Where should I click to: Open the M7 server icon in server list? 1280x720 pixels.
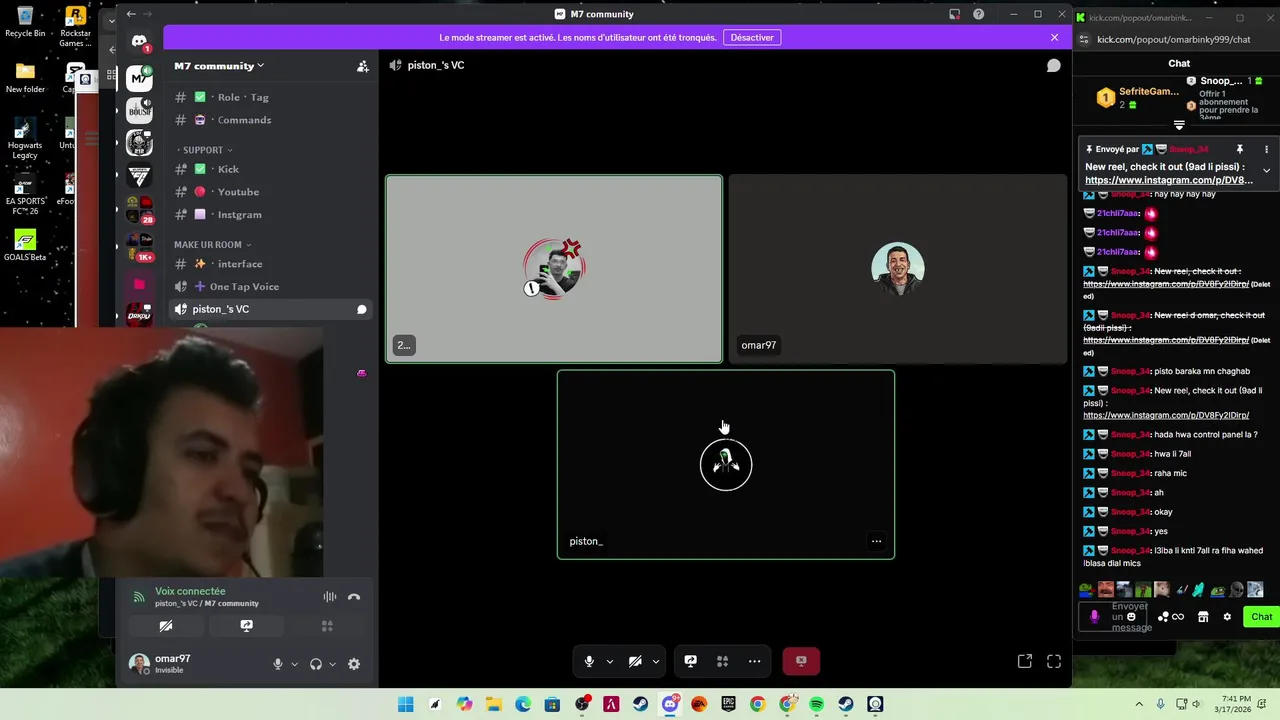tap(139, 79)
